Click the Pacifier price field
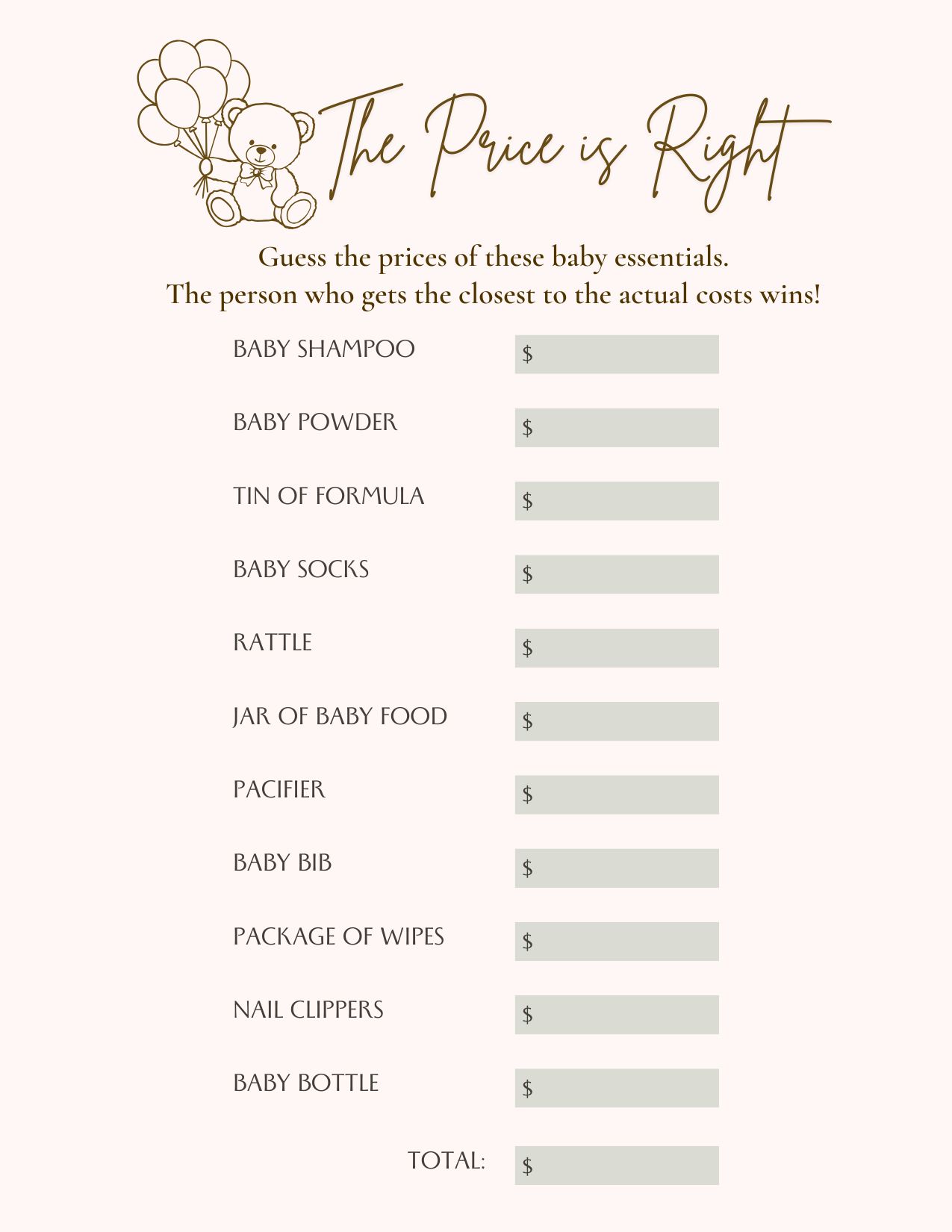The height and width of the screenshot is (1232, 952). 617,794
